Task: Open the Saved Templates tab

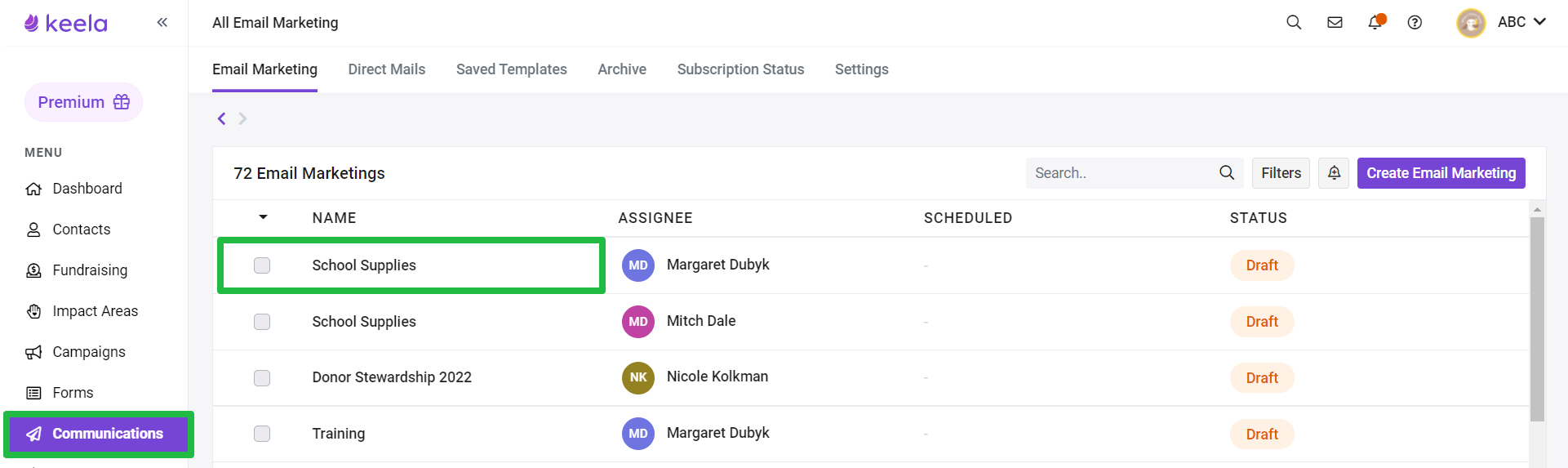Action: pos(512,69)
